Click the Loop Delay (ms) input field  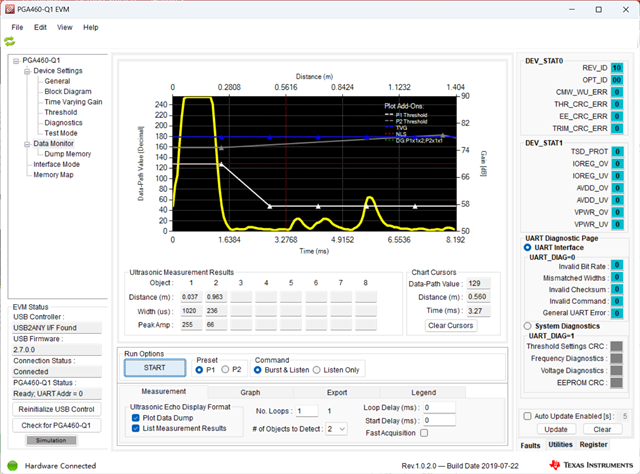[439, 407]
